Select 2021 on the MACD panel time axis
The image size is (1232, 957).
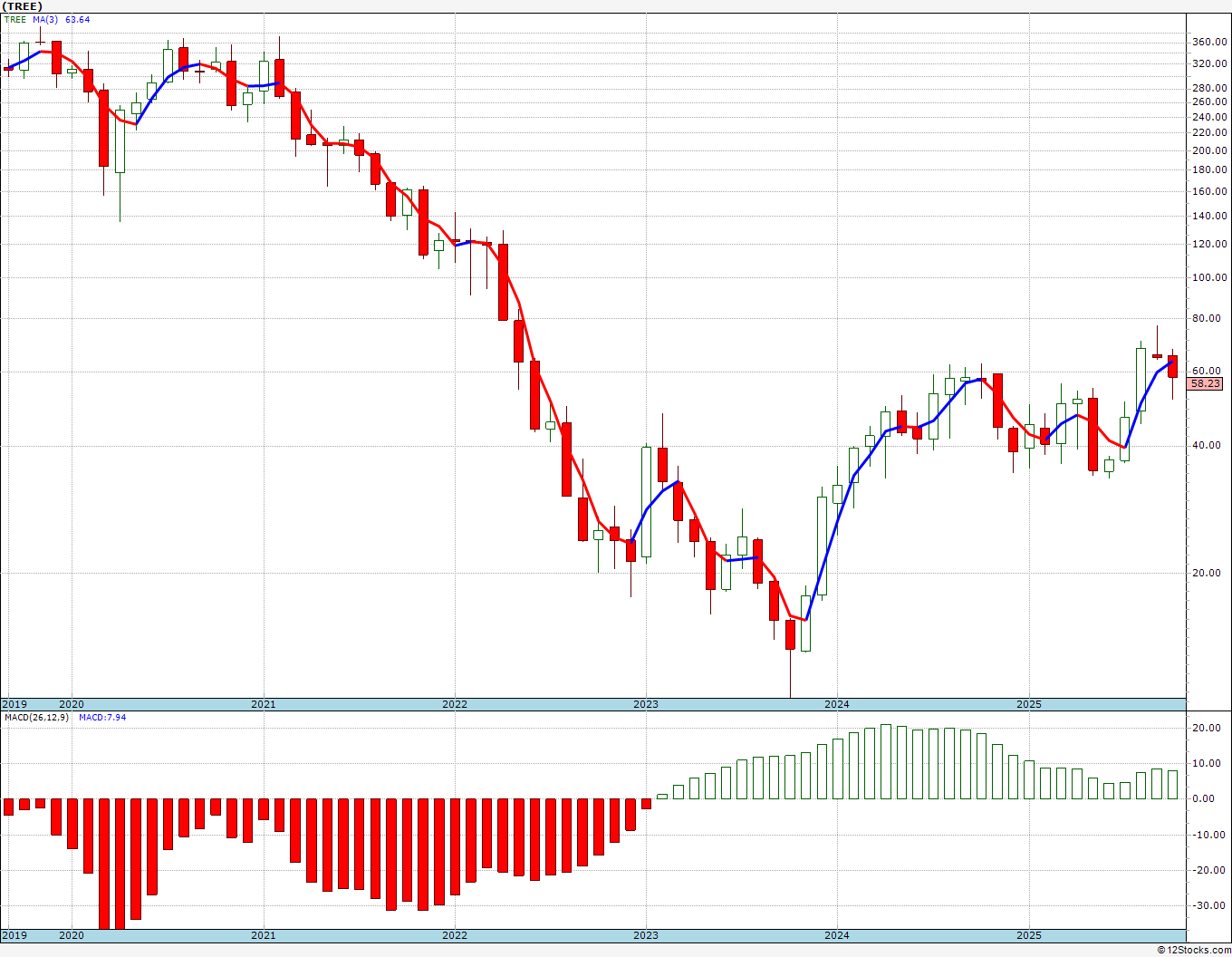pos(264,935)
